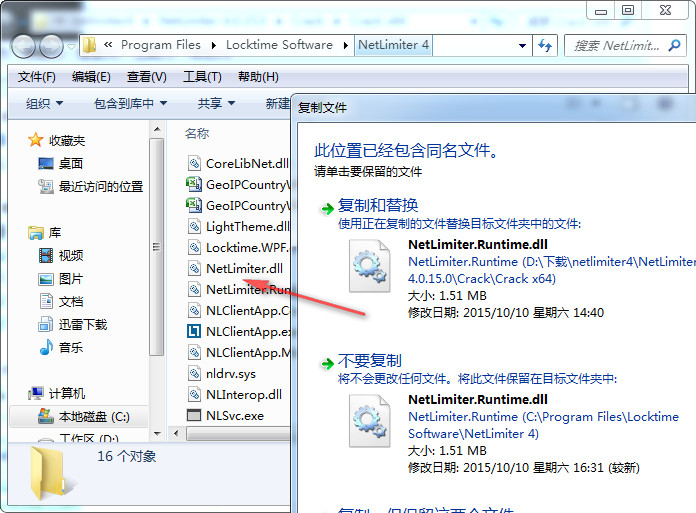696x513 pixels.
Task: Open 视频 video library in sidebar
Action: click(61, 256)
